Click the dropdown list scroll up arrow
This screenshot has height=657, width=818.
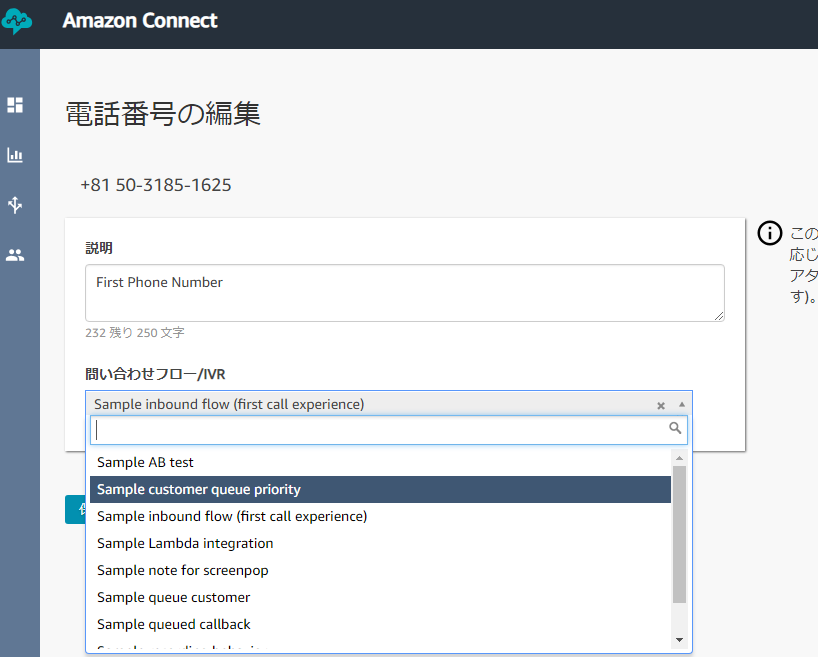click(679, 458)
